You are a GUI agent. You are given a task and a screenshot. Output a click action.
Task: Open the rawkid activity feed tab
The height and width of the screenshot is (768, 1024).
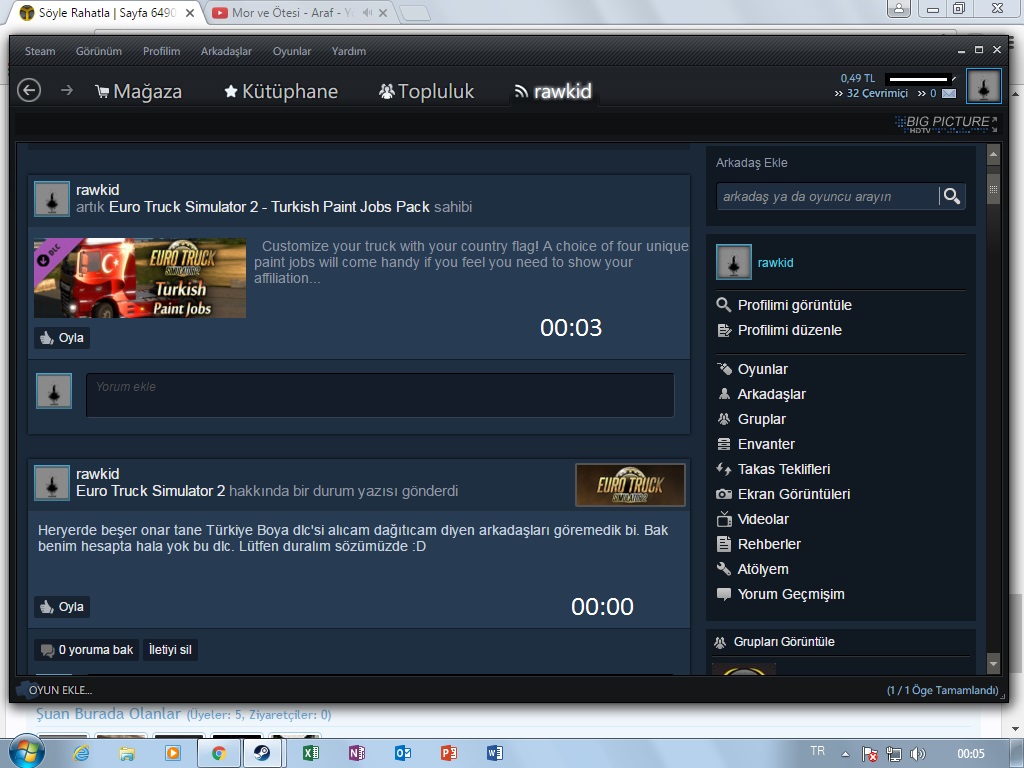(553, 91)
